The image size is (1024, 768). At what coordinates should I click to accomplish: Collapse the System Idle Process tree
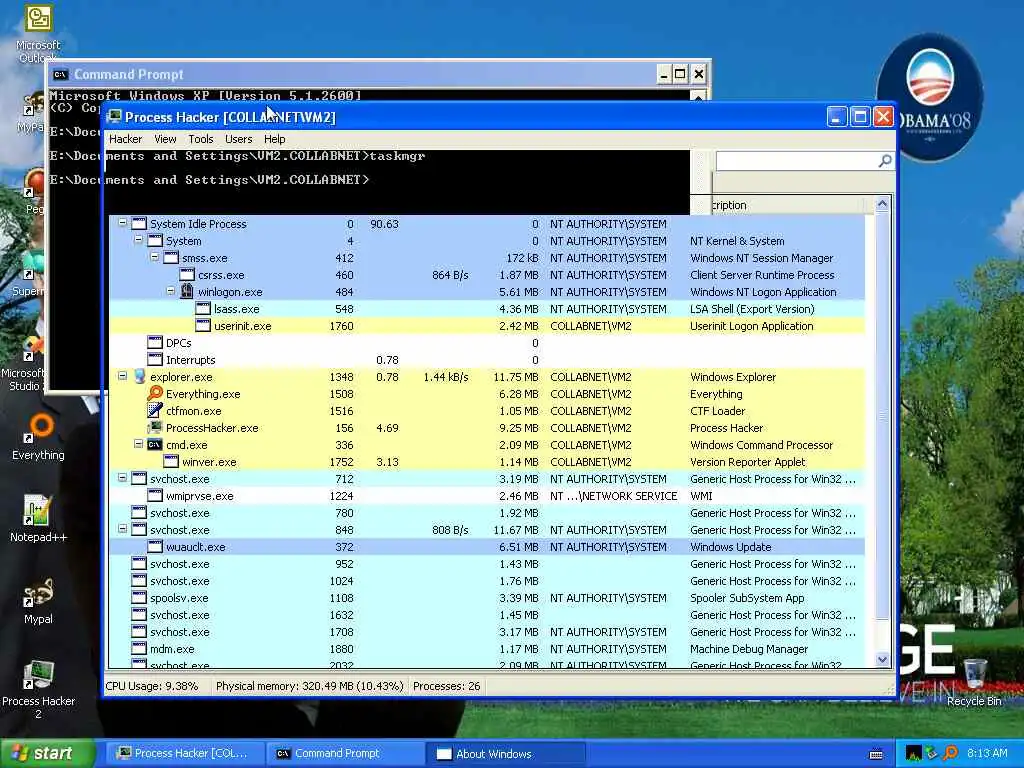(122, 223)
